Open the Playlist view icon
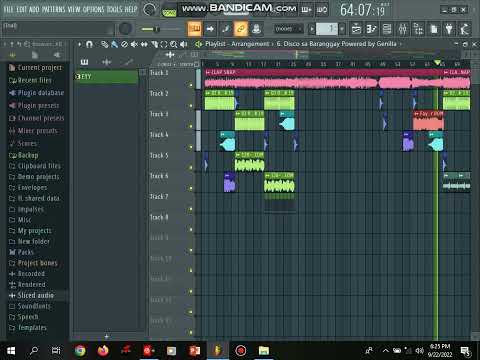Image resolution: width=480 pixels, height=360 pixels. 356,29
